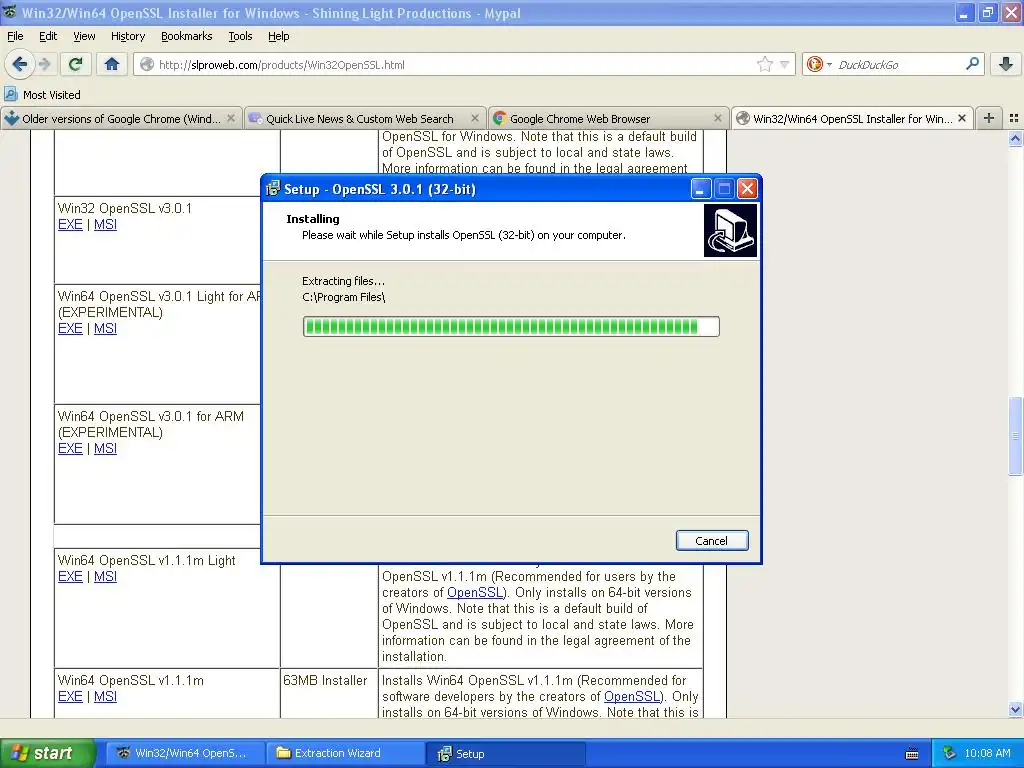Download Win64 OpenSSL v1.1.1m EXE
Viewport: 1024px width, 768px height.
(x=70, y=696)
